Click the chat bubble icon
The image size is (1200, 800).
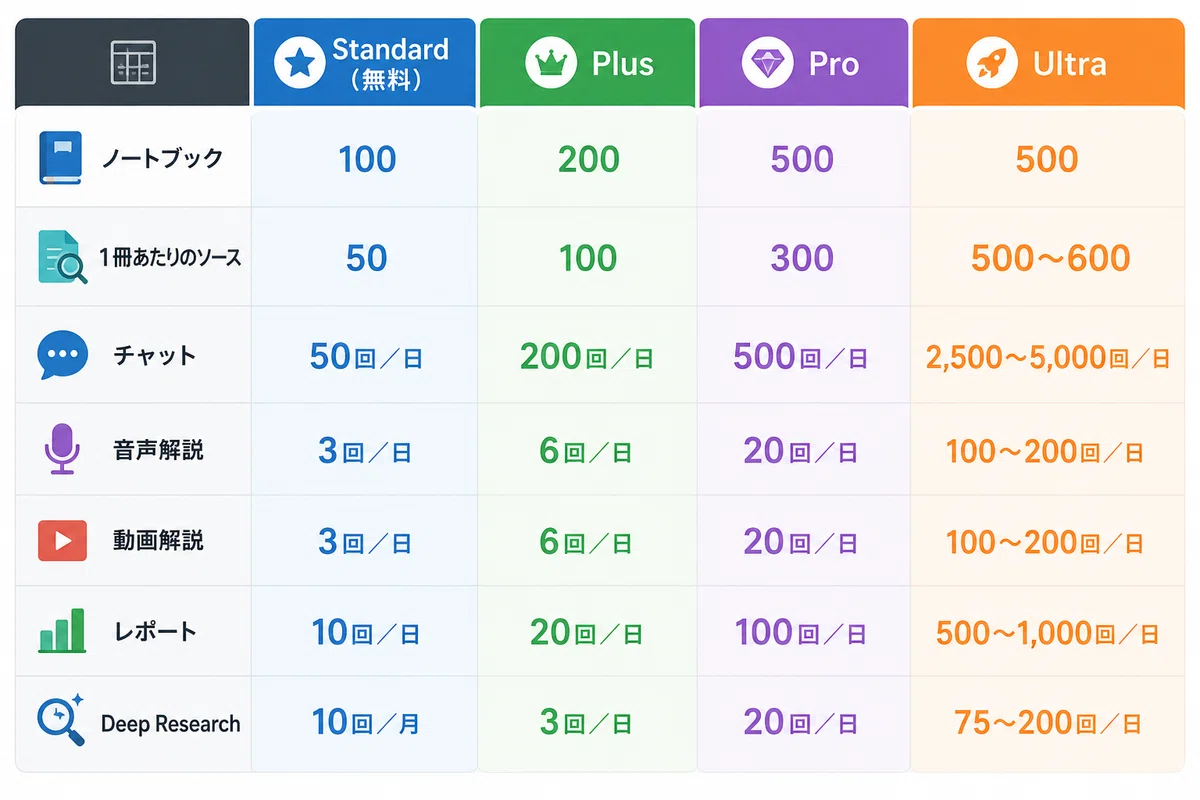coord(62,356)
